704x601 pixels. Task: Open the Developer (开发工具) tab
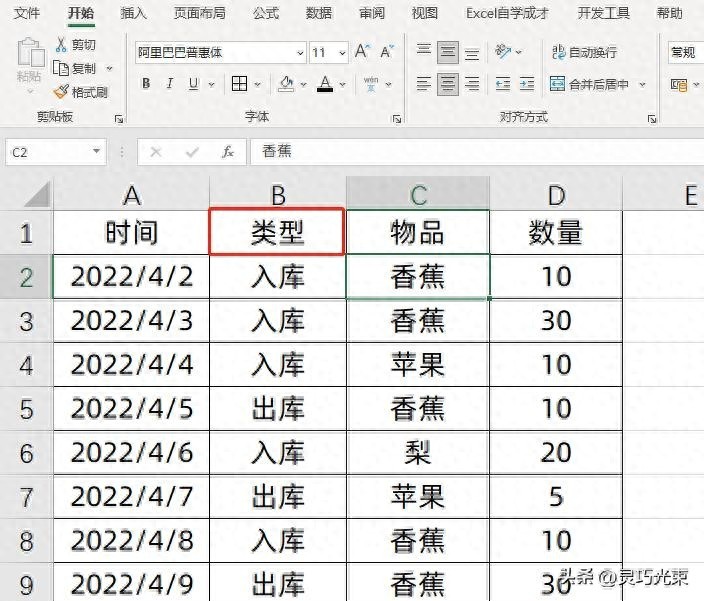click(x=603, y=13)
